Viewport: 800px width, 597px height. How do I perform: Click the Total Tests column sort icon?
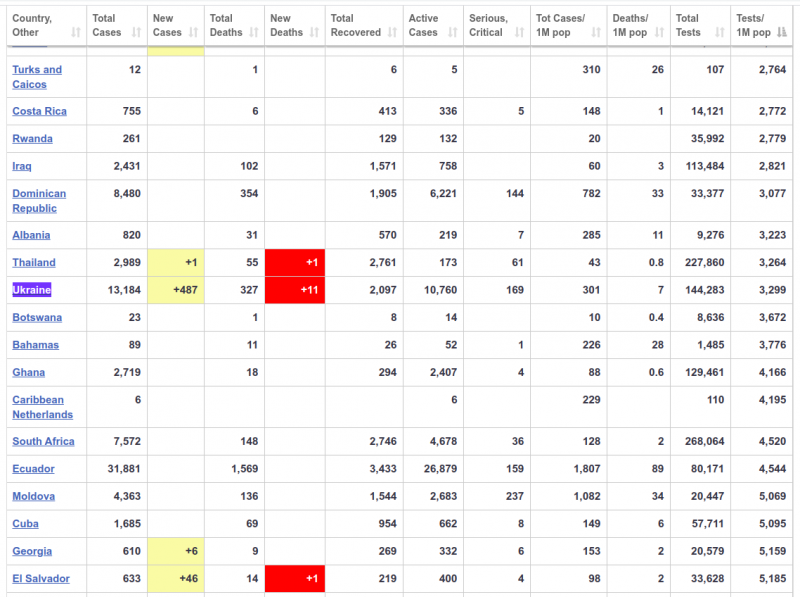click(x=720, y=33)
